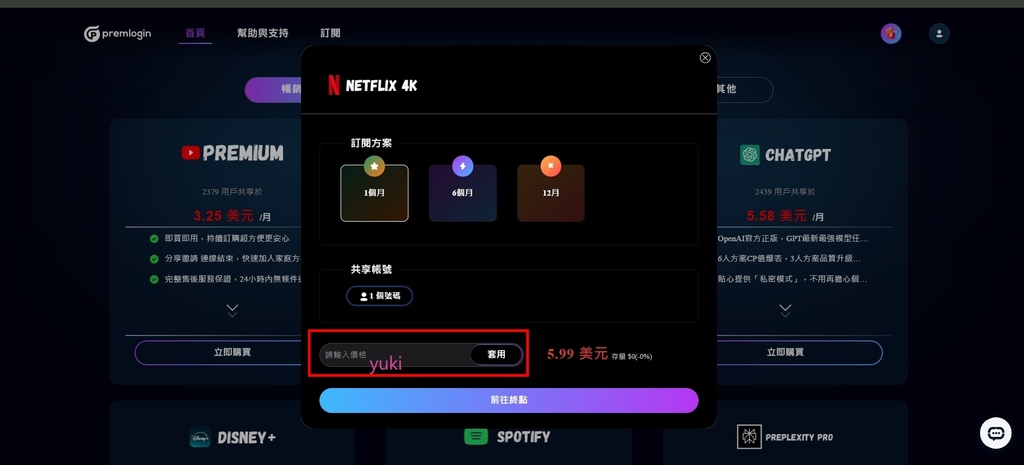Select the 12月 subscription plan

[551, 193]
